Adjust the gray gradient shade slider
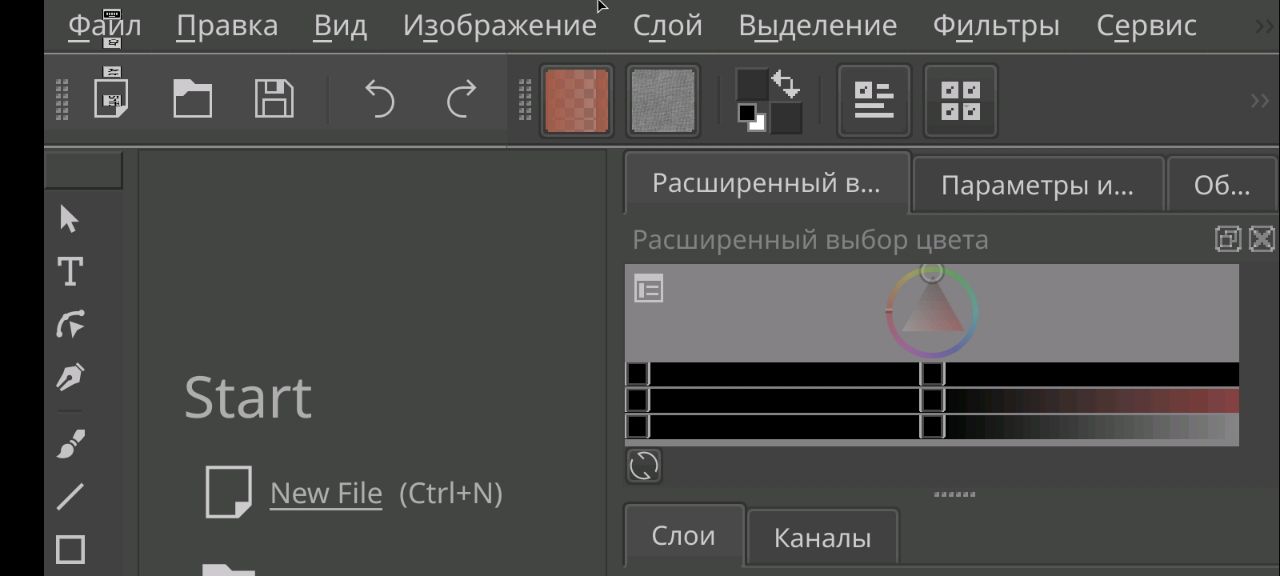The image size is (1280, 576). 932,427
